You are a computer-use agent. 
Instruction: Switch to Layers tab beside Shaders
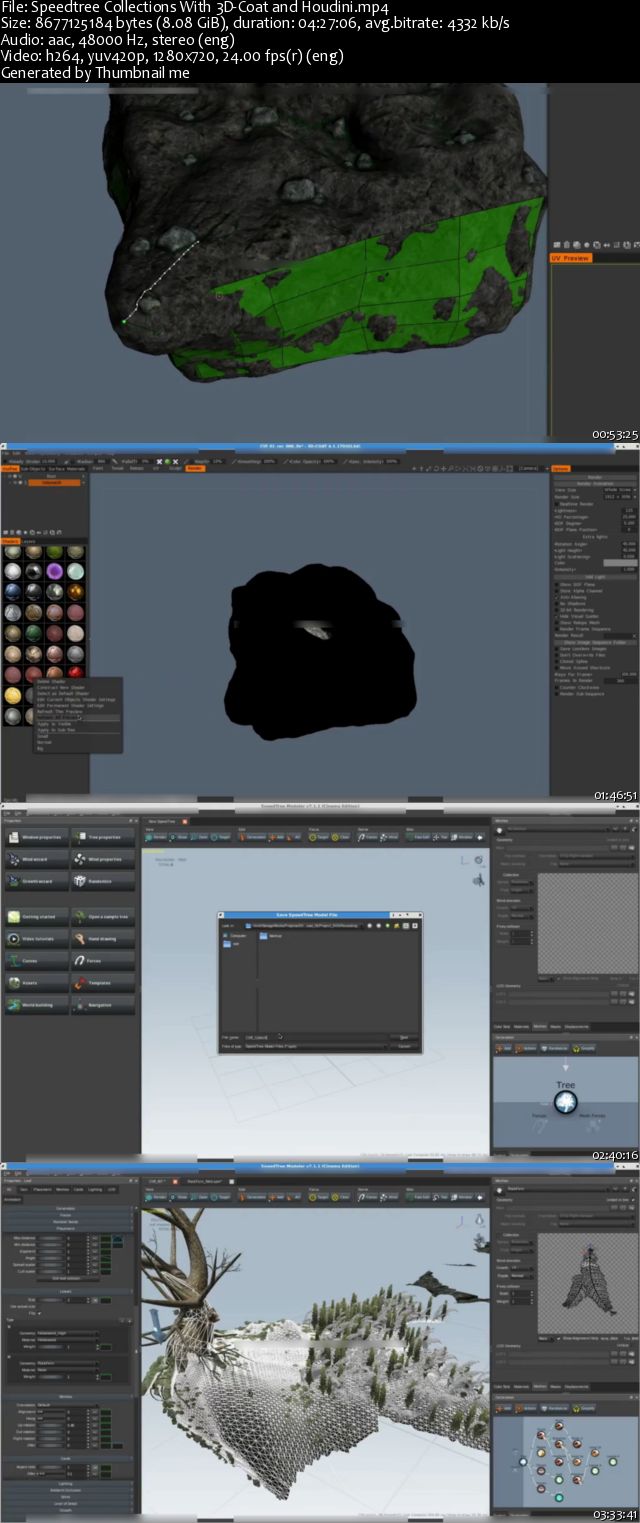[29, 541]
